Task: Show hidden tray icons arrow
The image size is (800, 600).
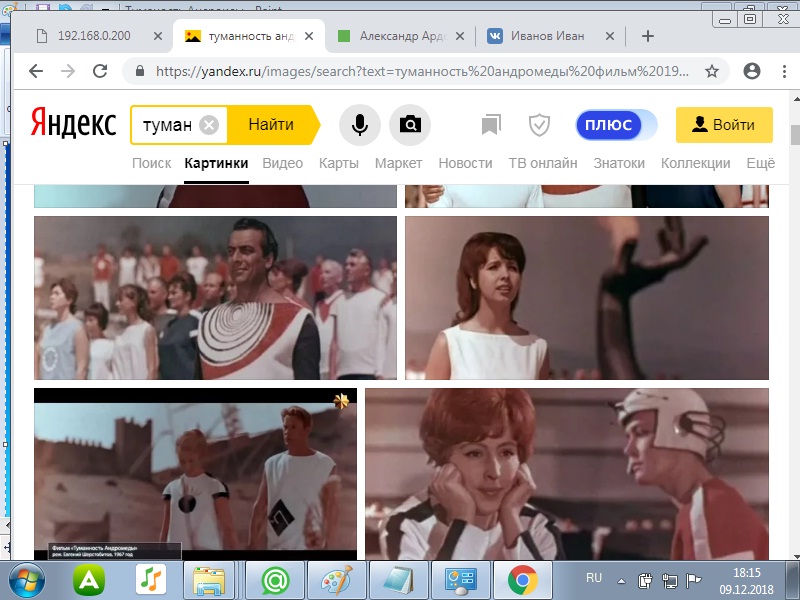Action: coord(621,581)
